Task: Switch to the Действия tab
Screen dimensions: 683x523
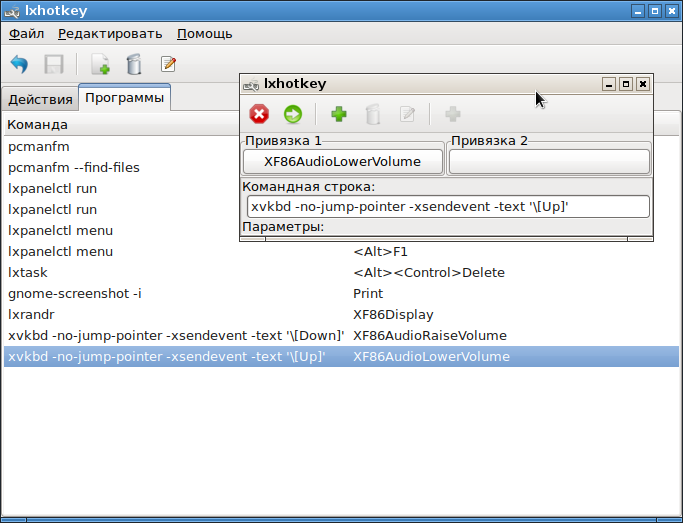Action: (x=40, y=99)
